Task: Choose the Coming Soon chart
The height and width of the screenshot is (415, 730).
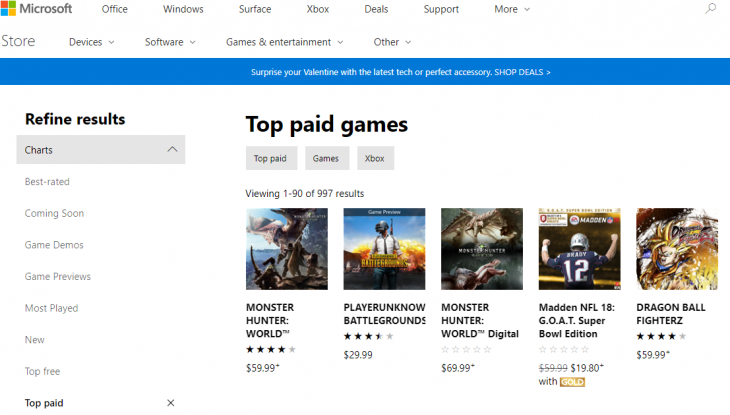Action: click(54, 213)
